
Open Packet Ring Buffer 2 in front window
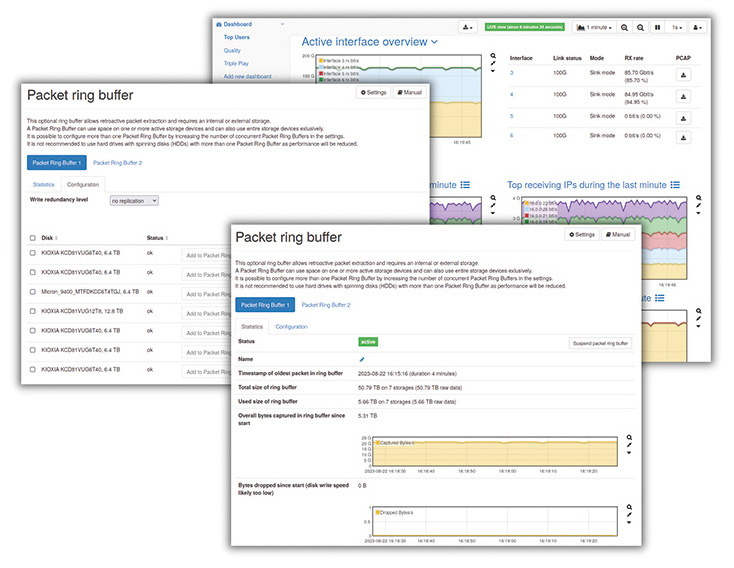326,304
